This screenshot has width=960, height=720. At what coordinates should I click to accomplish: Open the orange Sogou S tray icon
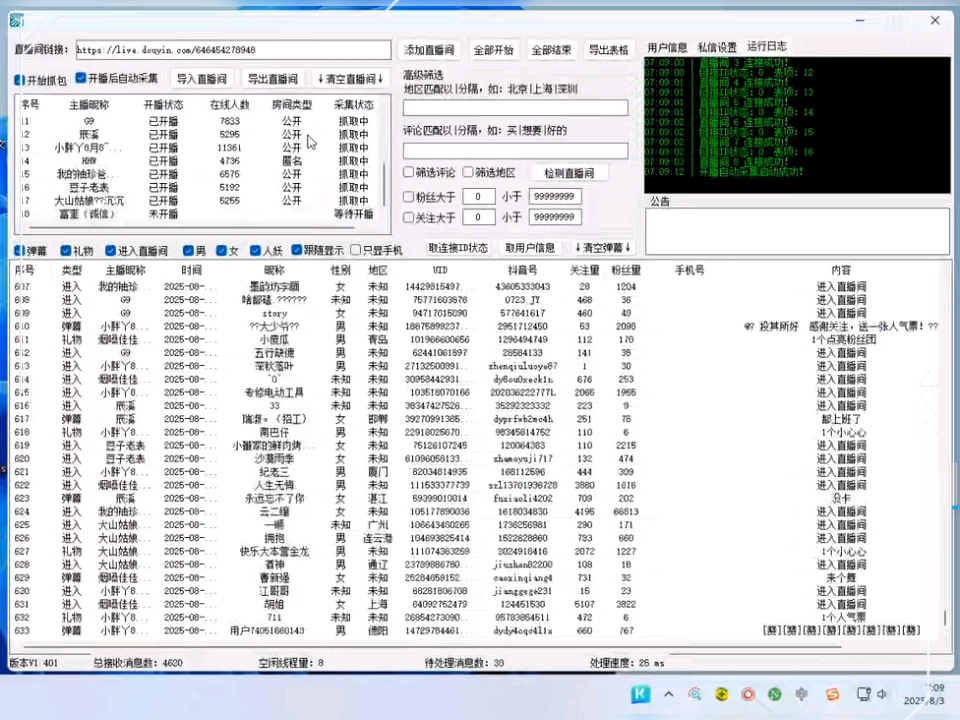point(833,694)
